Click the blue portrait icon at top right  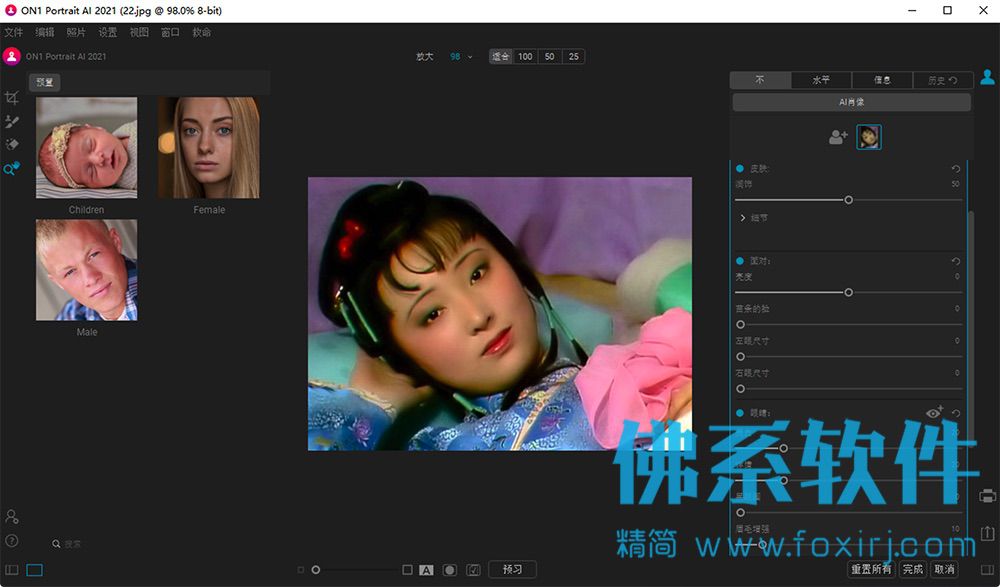(x=987, y=77)
